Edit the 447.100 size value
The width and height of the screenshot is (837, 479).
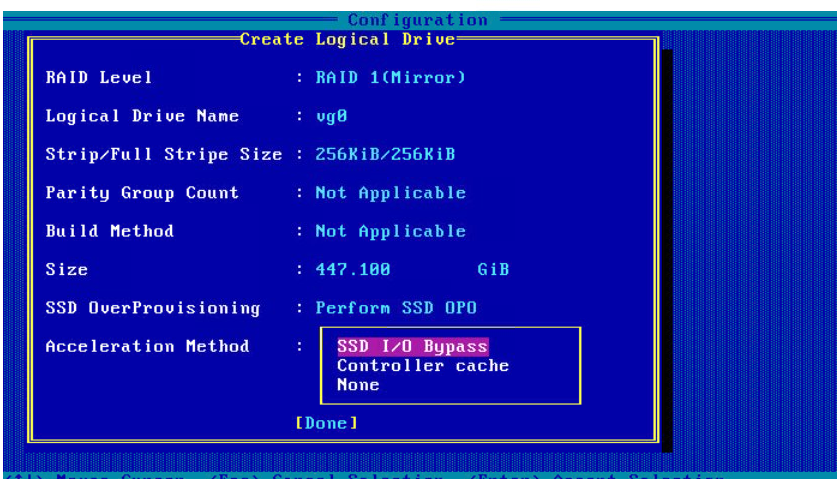(x=353, y=270)
